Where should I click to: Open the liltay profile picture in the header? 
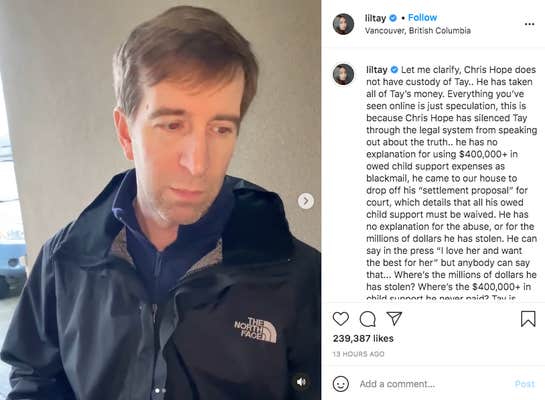click(343, 24)
